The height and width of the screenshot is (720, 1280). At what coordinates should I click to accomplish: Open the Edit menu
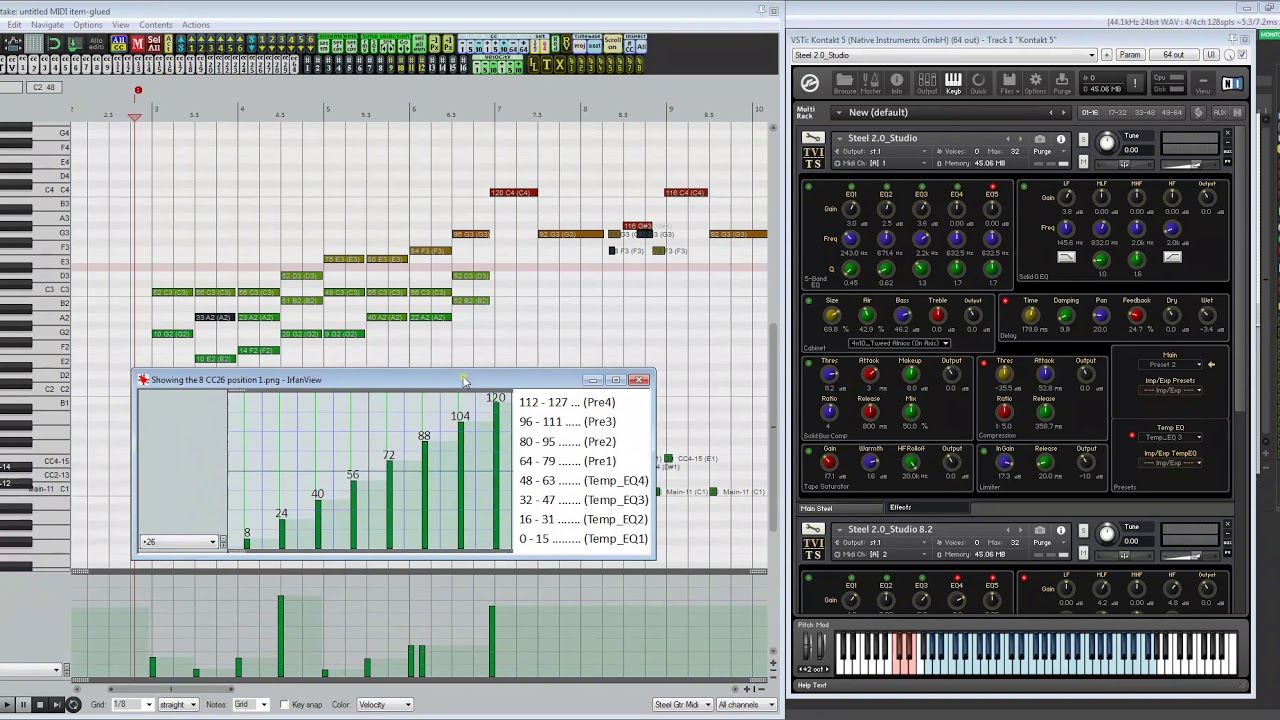pos(14,25)
